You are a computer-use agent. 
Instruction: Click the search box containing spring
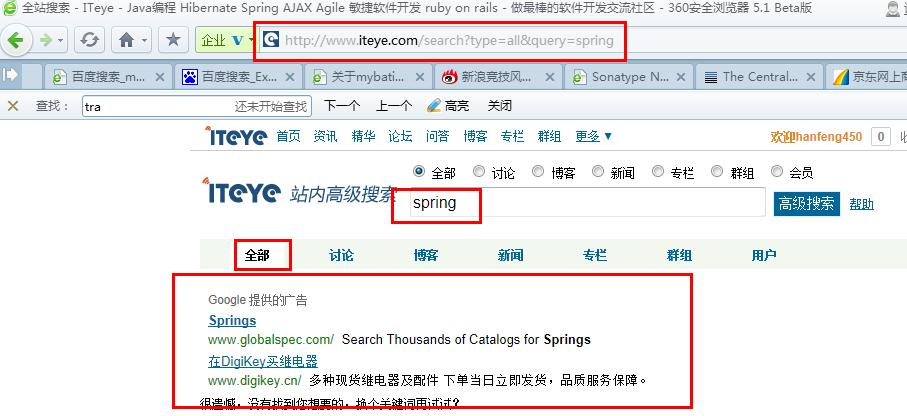(x=588, y=203)
